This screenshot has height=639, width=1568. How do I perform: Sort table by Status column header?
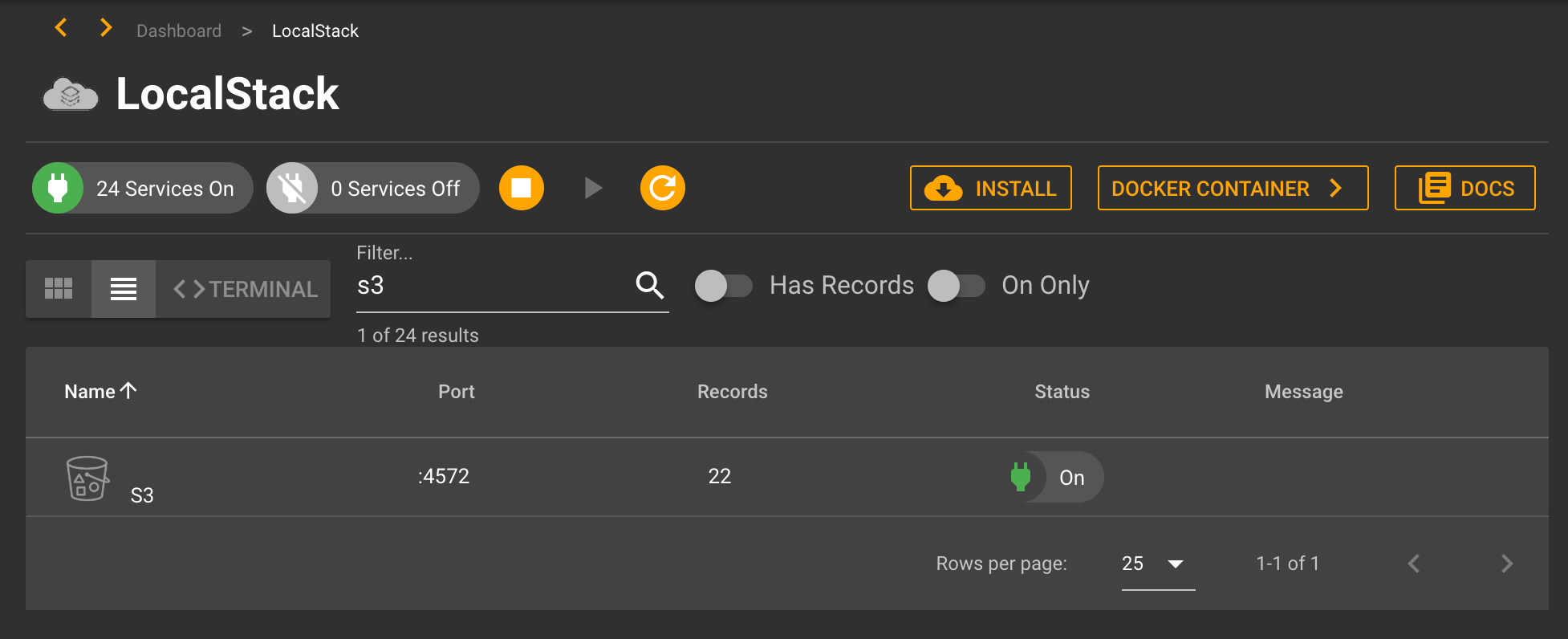[1062, 392]
